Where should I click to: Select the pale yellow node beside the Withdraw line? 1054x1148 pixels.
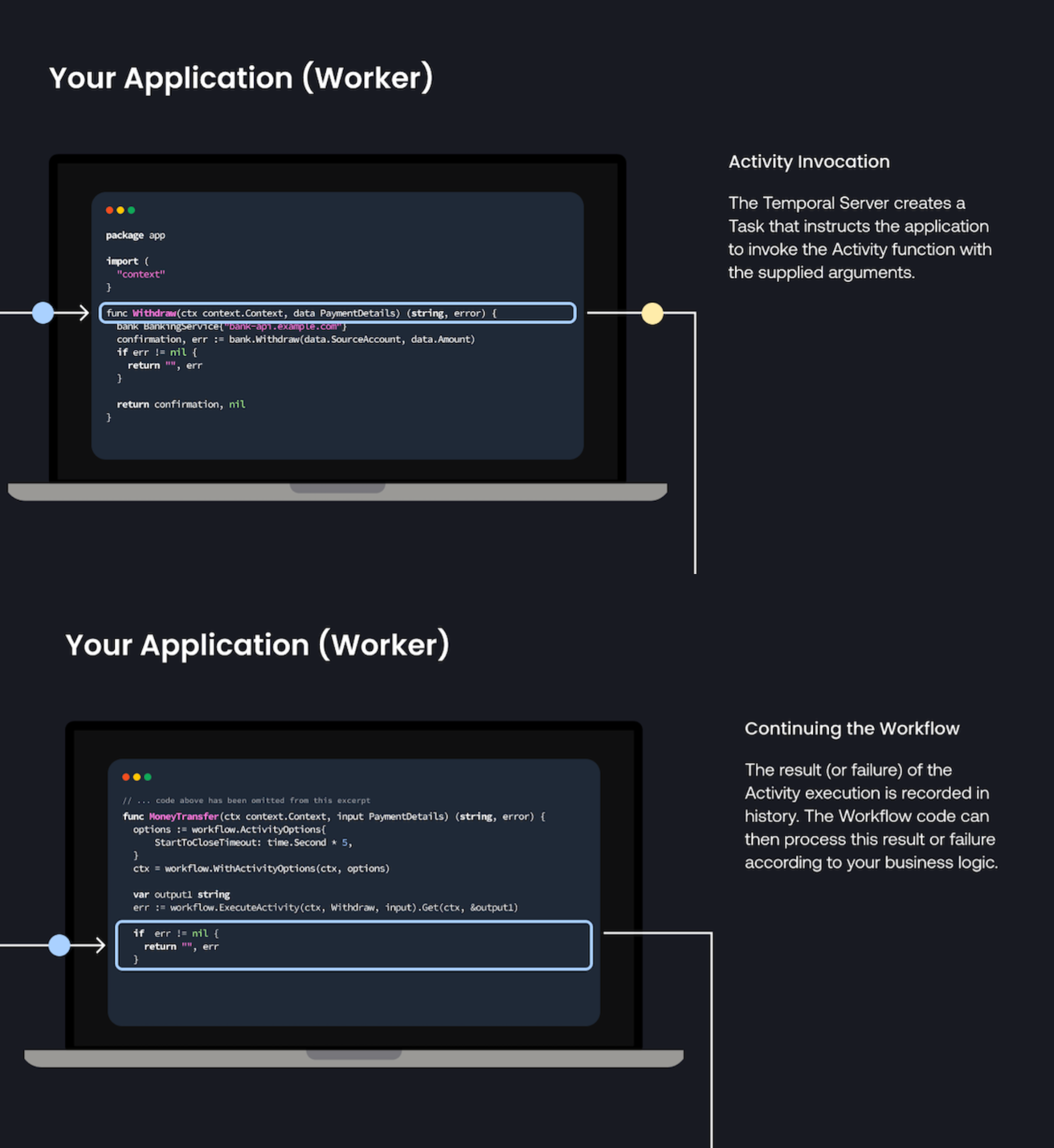(652, 313)
